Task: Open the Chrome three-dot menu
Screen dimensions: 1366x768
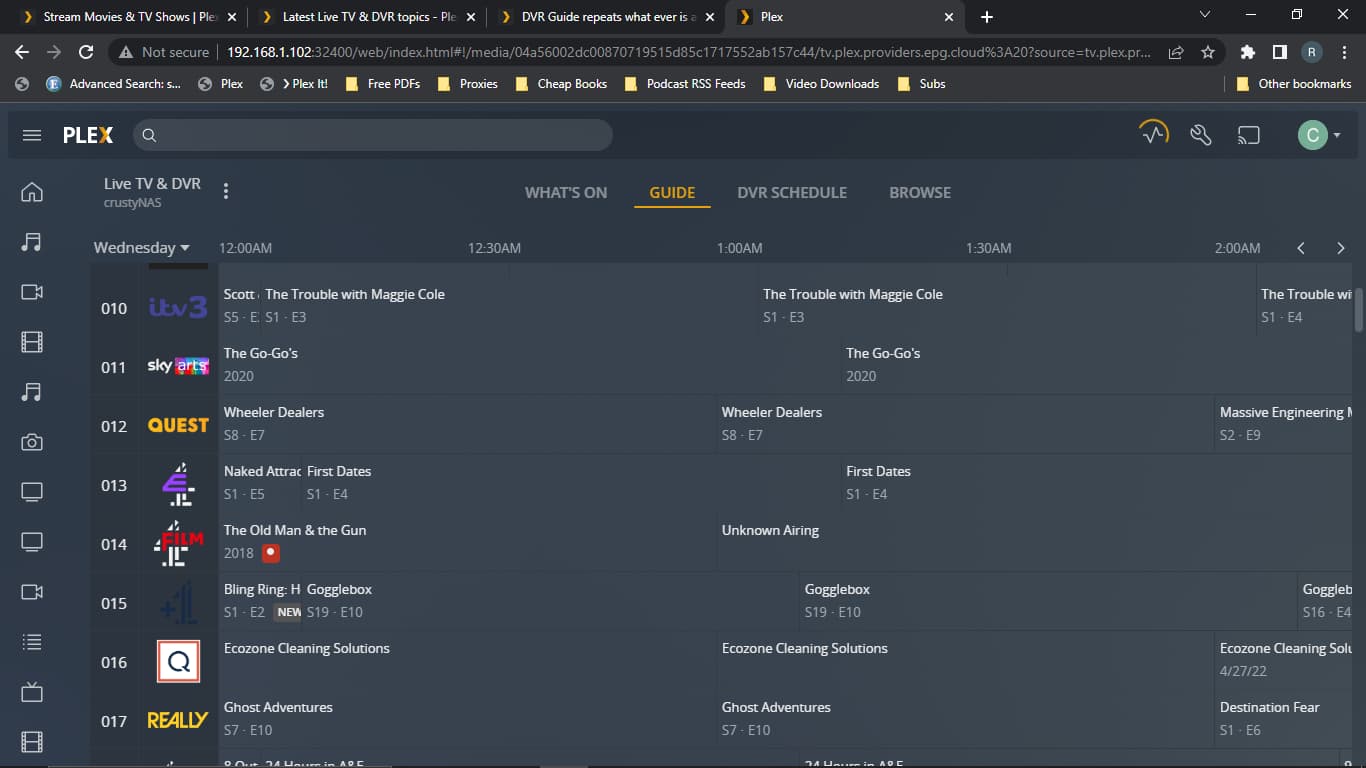Action: click(1343, 52)
